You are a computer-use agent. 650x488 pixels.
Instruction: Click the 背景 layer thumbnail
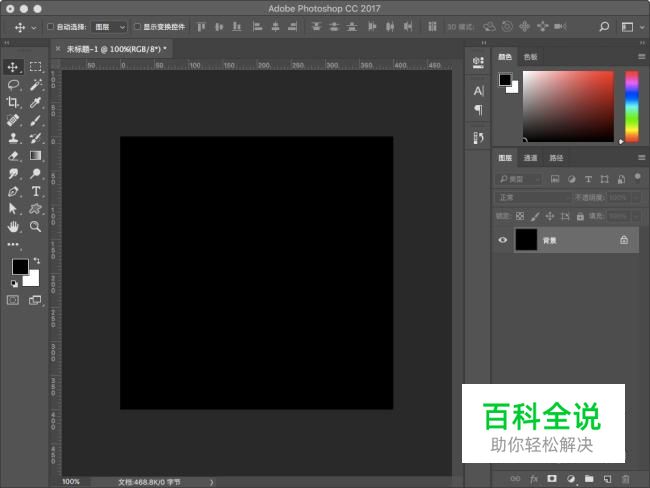point(526,240)
